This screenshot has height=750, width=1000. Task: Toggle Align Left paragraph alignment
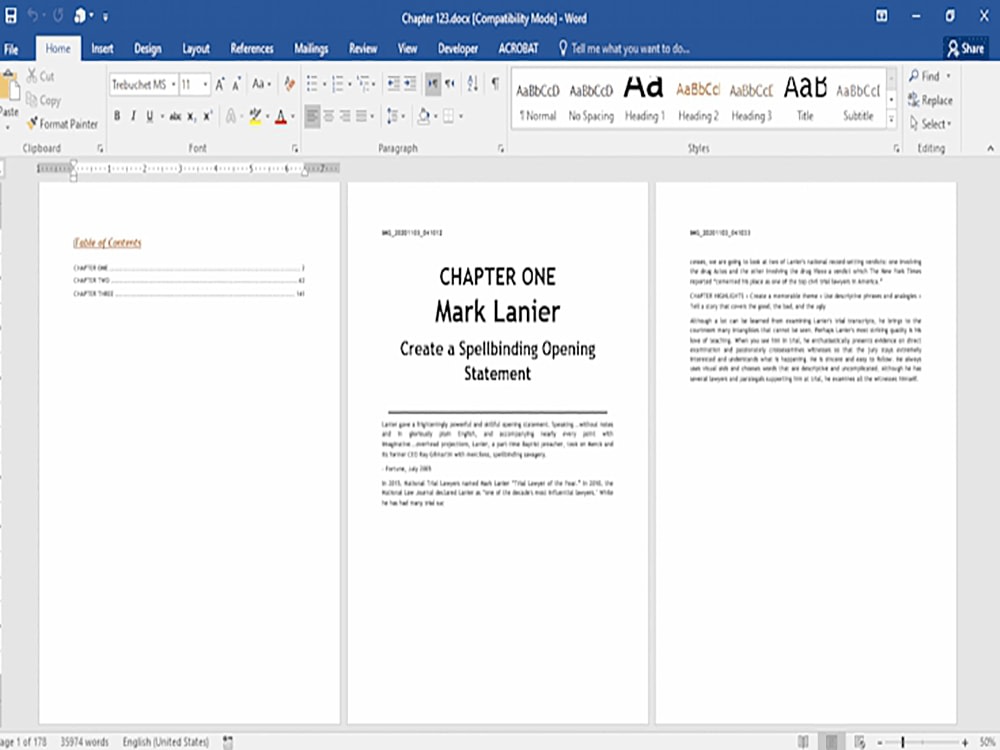point(312,116)
